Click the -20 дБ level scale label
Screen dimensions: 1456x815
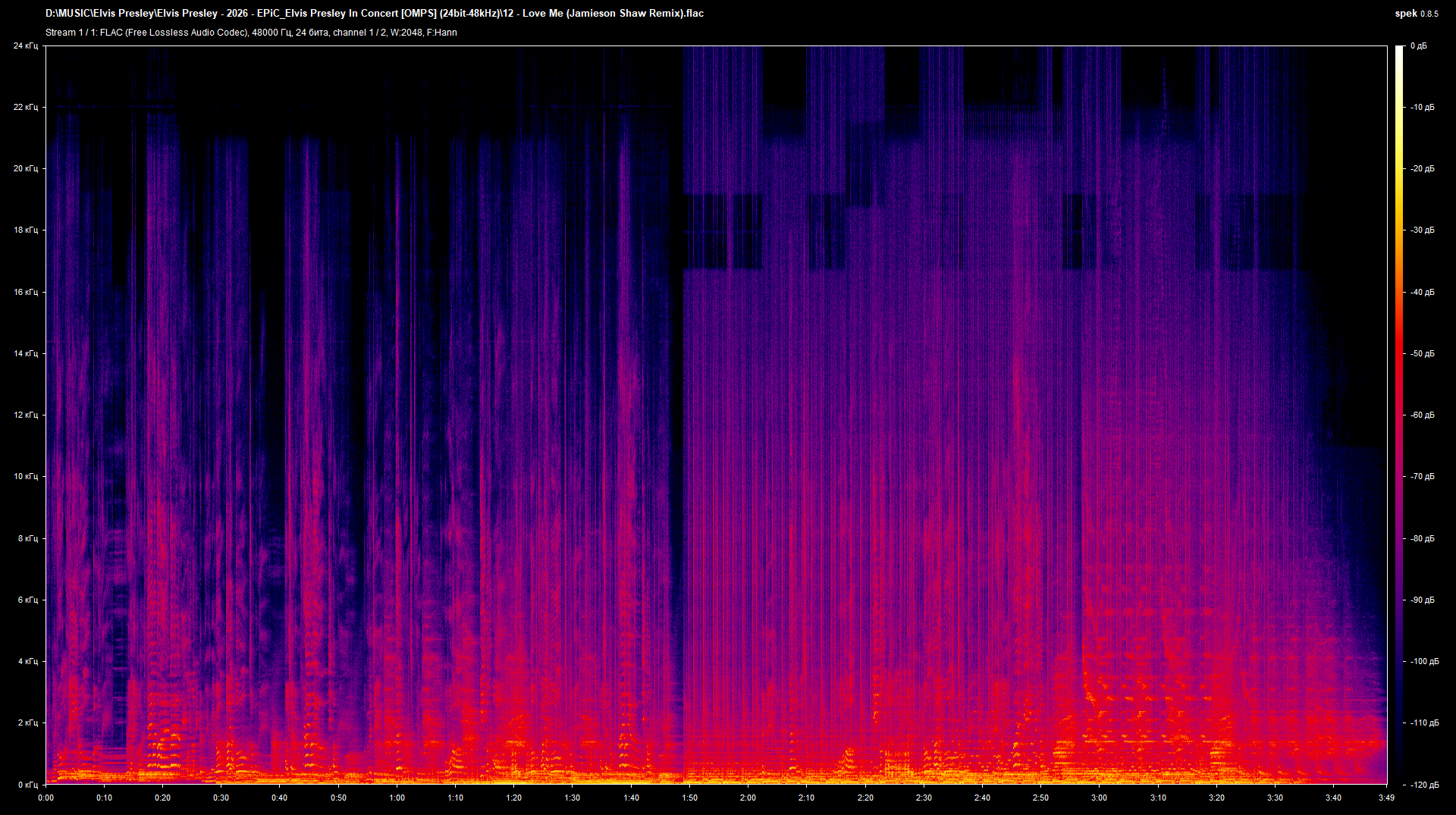1423,169
